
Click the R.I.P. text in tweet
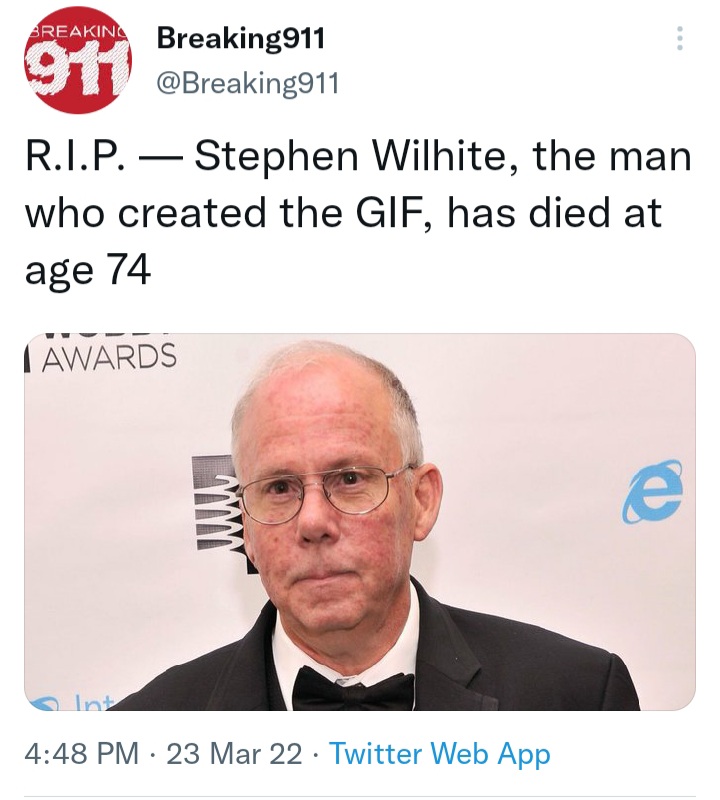point(74,157)
